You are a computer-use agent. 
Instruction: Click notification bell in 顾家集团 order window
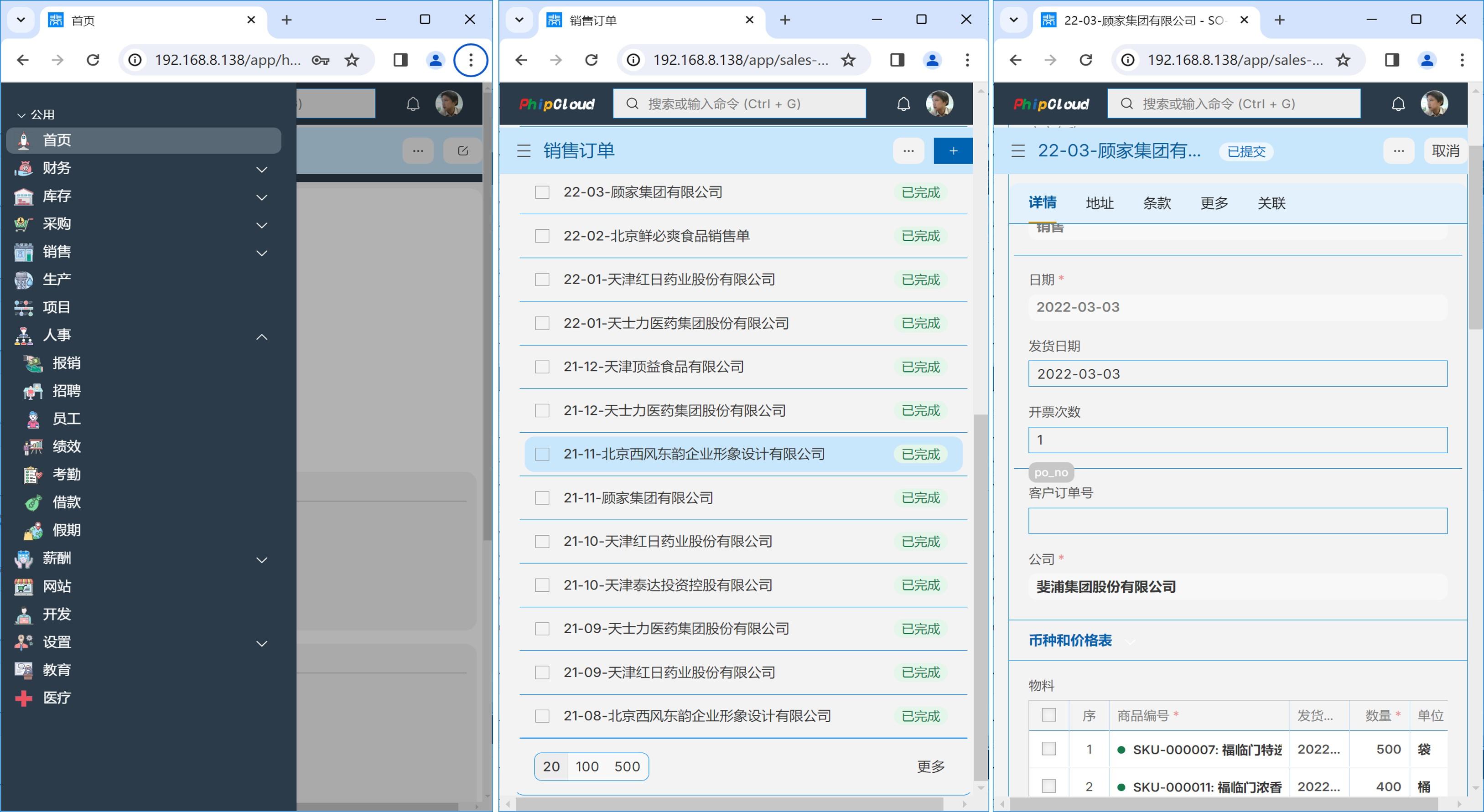[x=1398, y=103]
